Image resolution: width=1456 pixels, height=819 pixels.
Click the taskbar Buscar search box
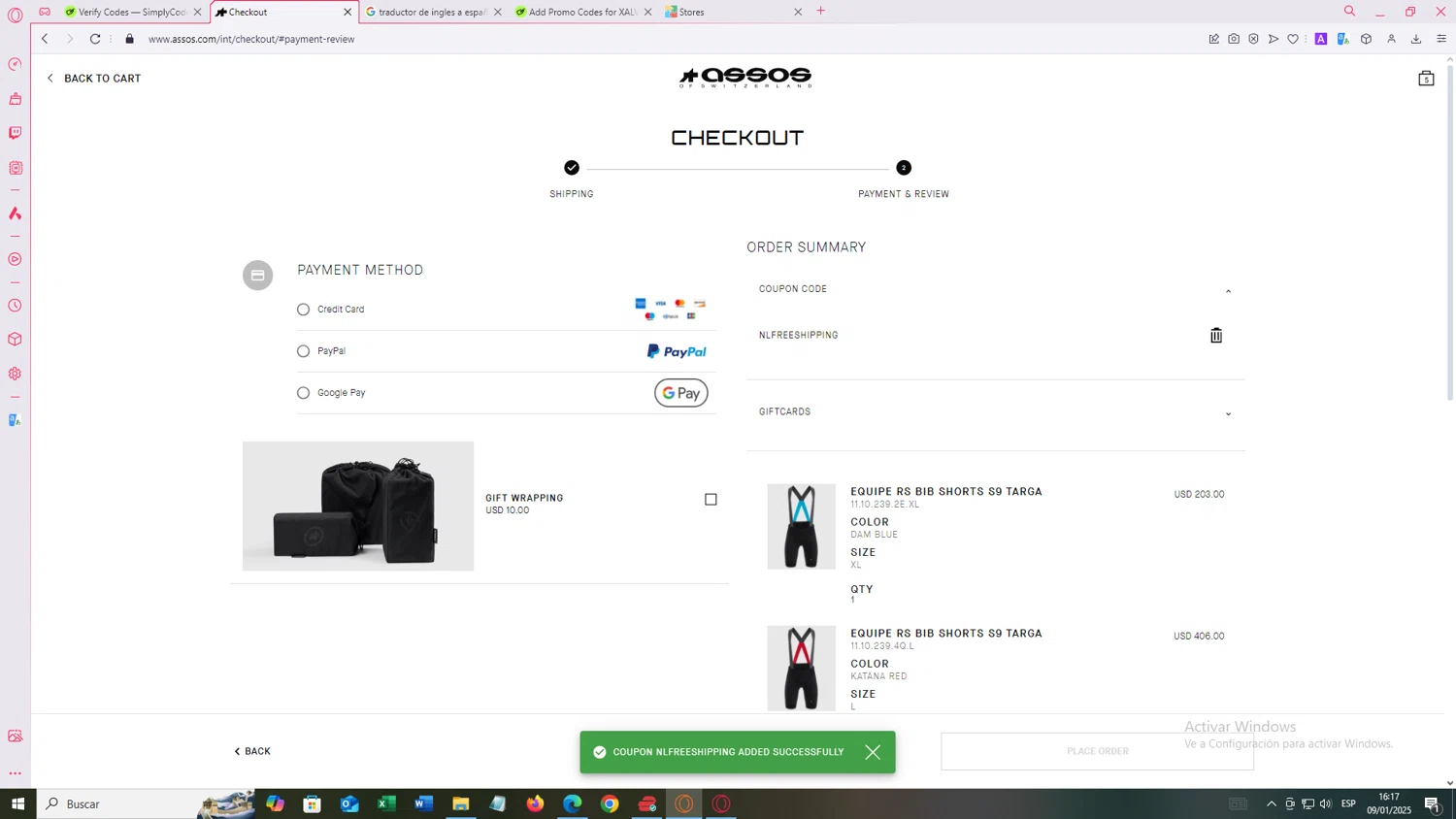pos(146,803)
